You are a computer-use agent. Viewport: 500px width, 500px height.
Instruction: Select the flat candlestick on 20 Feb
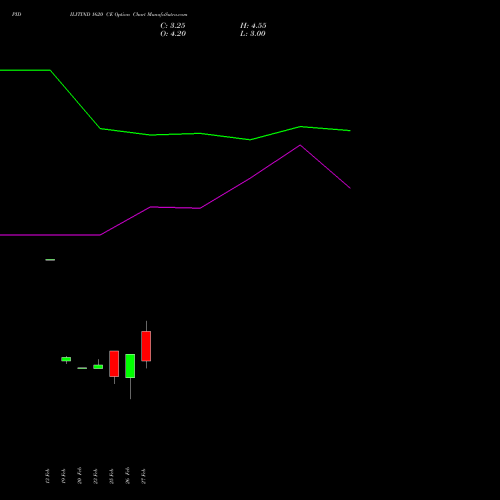click(82, 368)
